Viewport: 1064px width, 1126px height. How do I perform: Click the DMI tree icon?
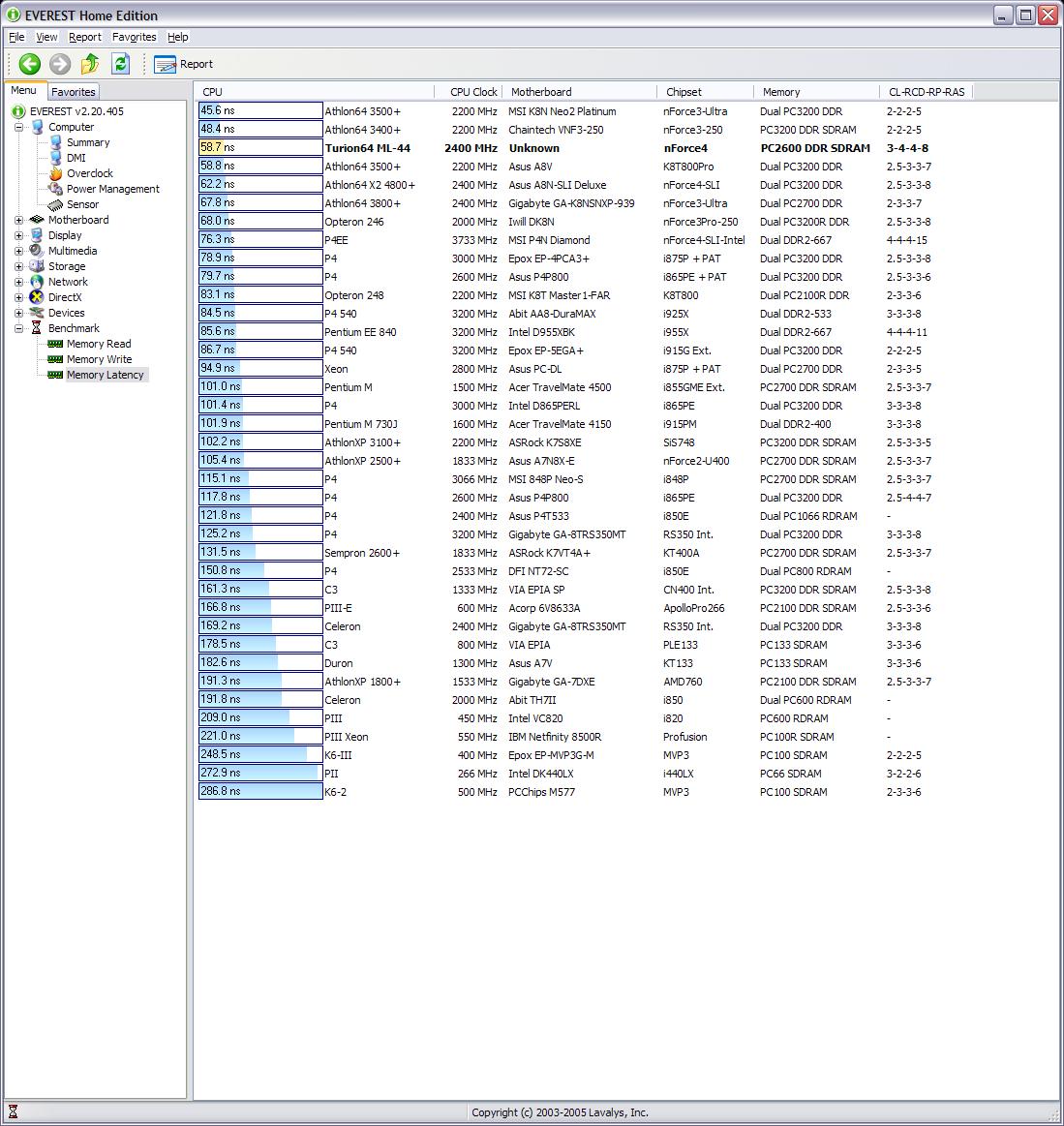(56, 158)
